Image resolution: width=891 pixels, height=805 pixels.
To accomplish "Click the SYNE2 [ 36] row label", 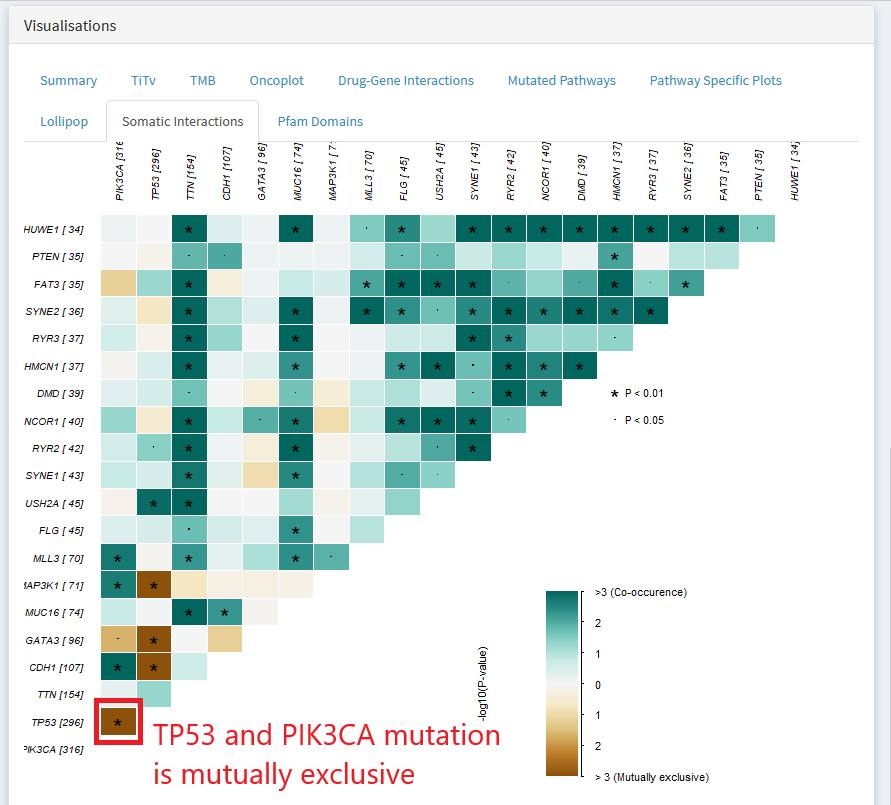I will tap(54, 311).
